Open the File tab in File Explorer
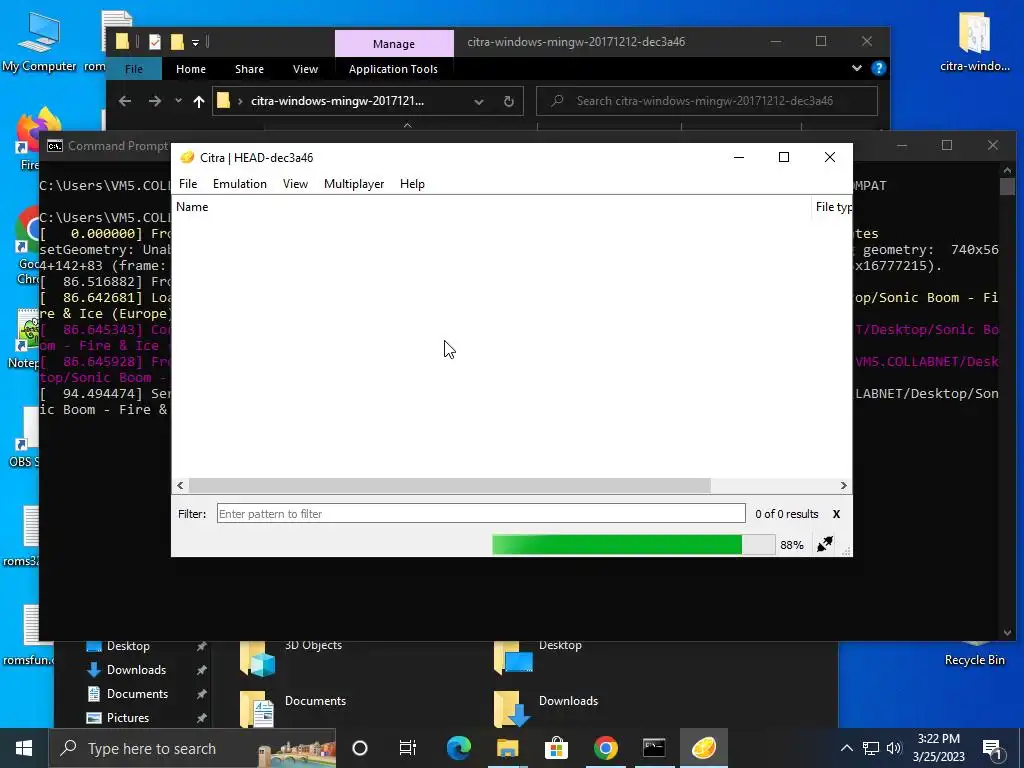The height and width of the screenshot is (768, 1024). pyautogui.click(x=134, y=69)
